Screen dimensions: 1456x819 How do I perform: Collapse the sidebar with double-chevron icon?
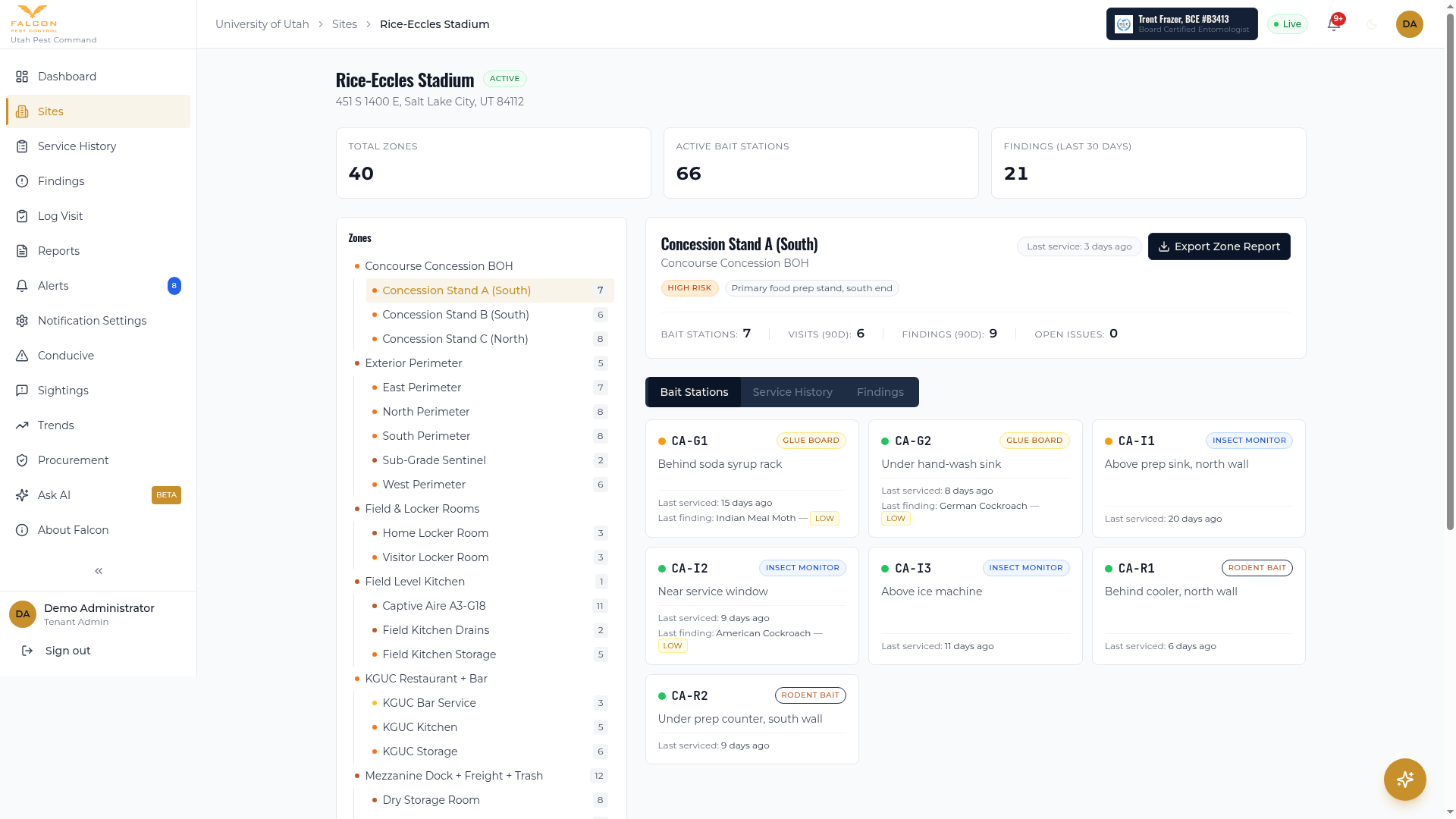coord(99,571)
